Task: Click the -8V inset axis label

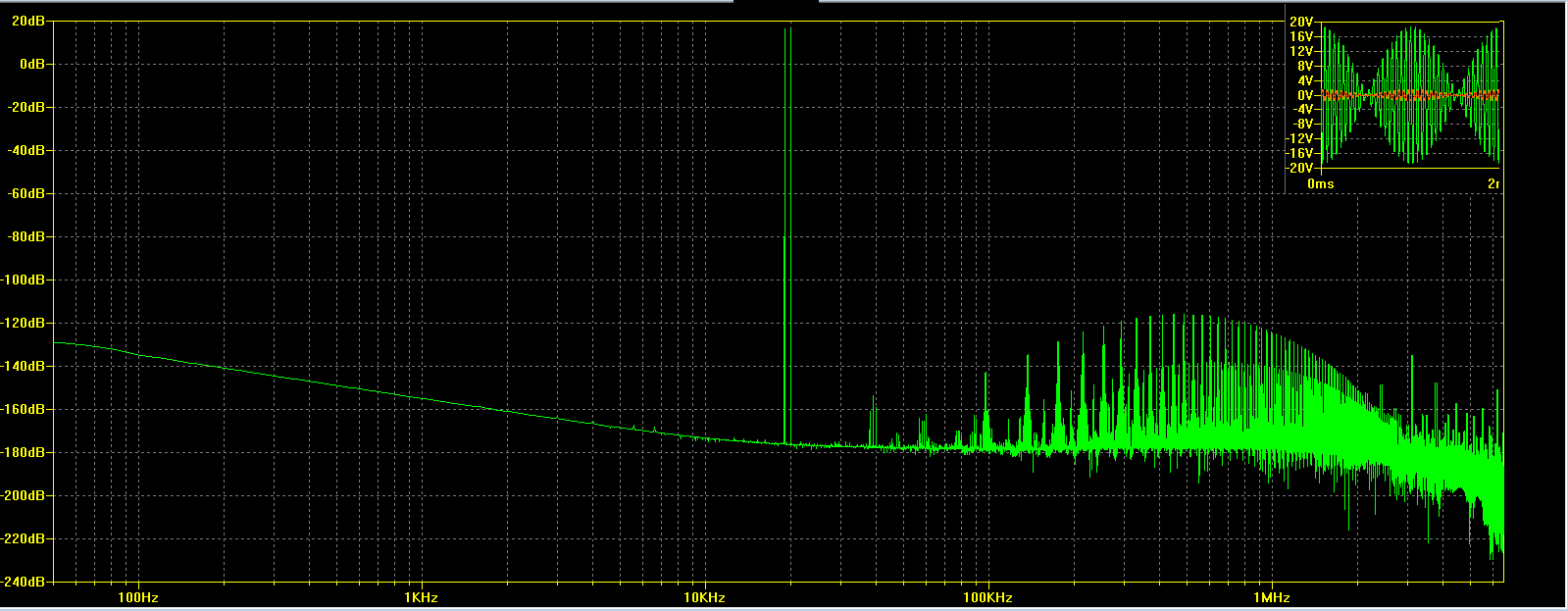Action: (x=1303, y=125)
